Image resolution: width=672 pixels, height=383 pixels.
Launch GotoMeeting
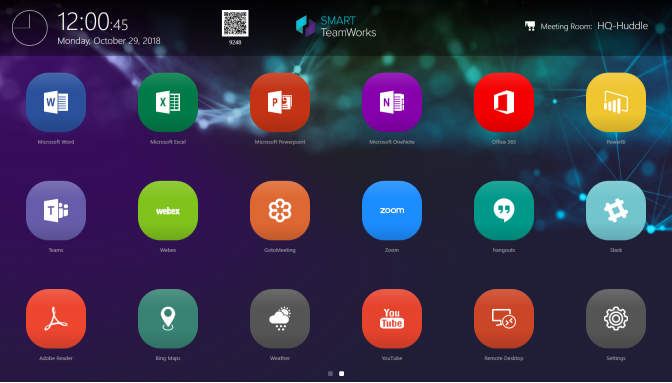(x=280, y=210)
